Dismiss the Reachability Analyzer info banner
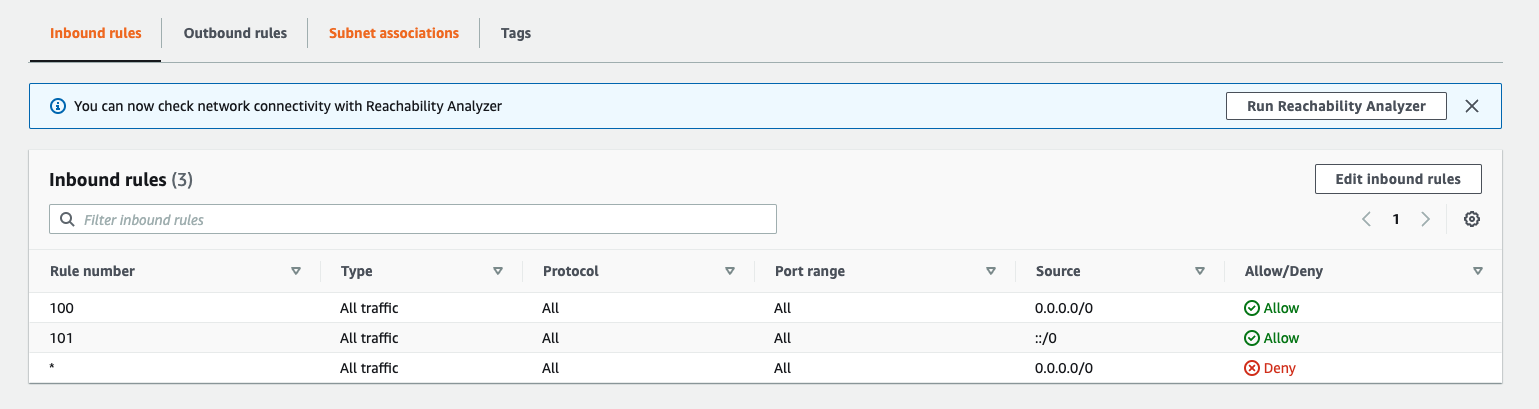 pos(1471,106)
